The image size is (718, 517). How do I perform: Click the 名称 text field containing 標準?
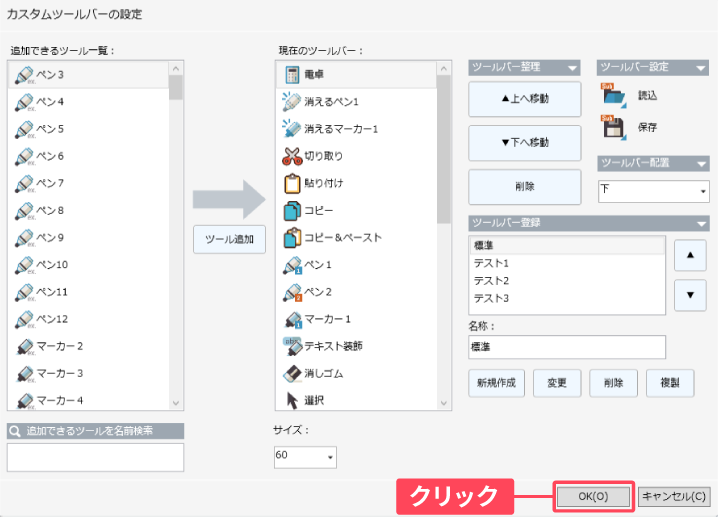[567, 347]
